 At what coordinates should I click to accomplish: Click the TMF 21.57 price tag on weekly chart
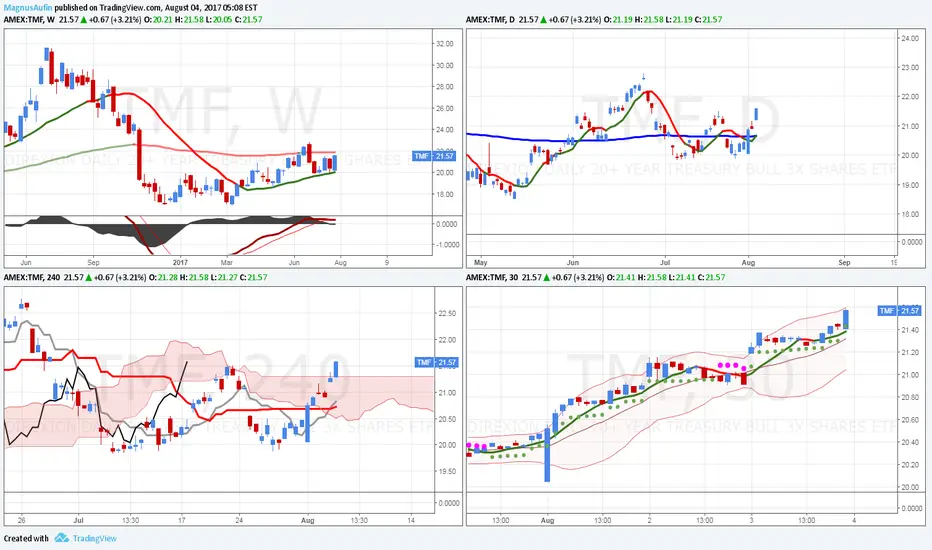[434, 156]
